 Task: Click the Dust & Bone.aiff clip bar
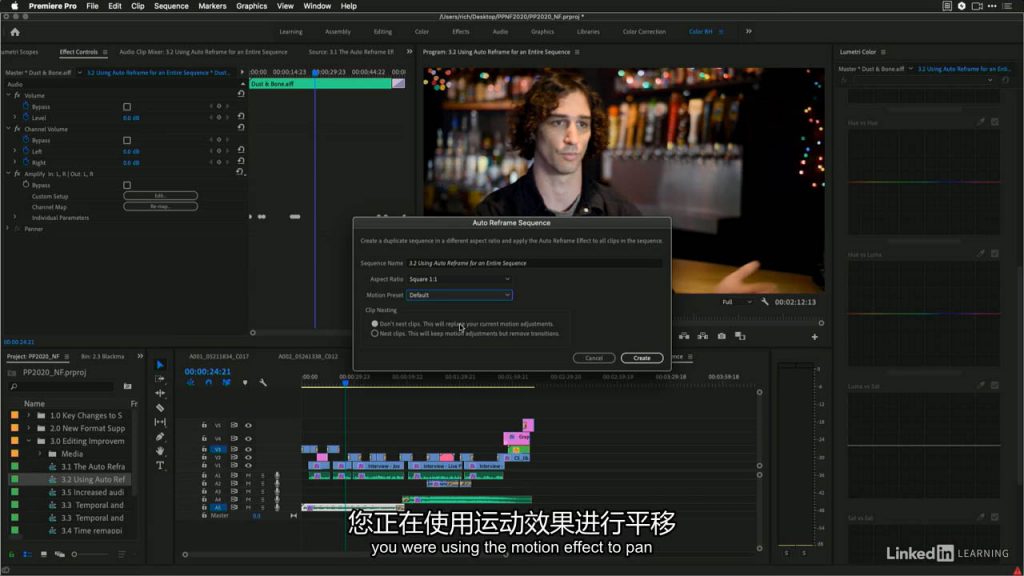click(320, 84)
